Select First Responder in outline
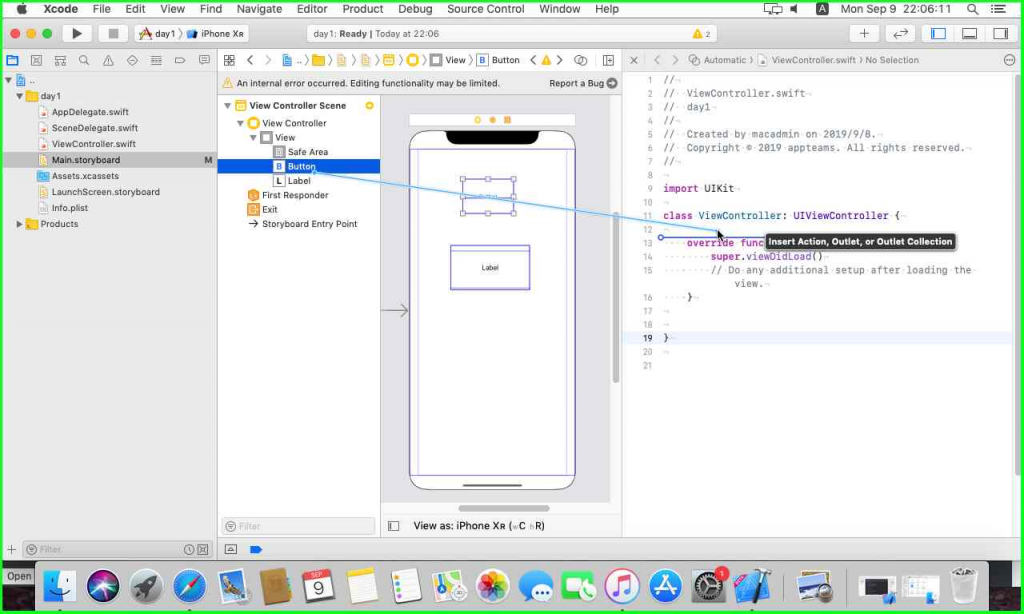The image size is (1024, 614). [295, 195]
